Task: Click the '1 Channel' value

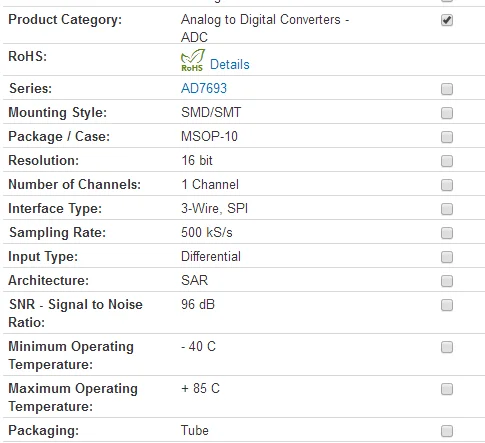Action: (x=210, y=184)
